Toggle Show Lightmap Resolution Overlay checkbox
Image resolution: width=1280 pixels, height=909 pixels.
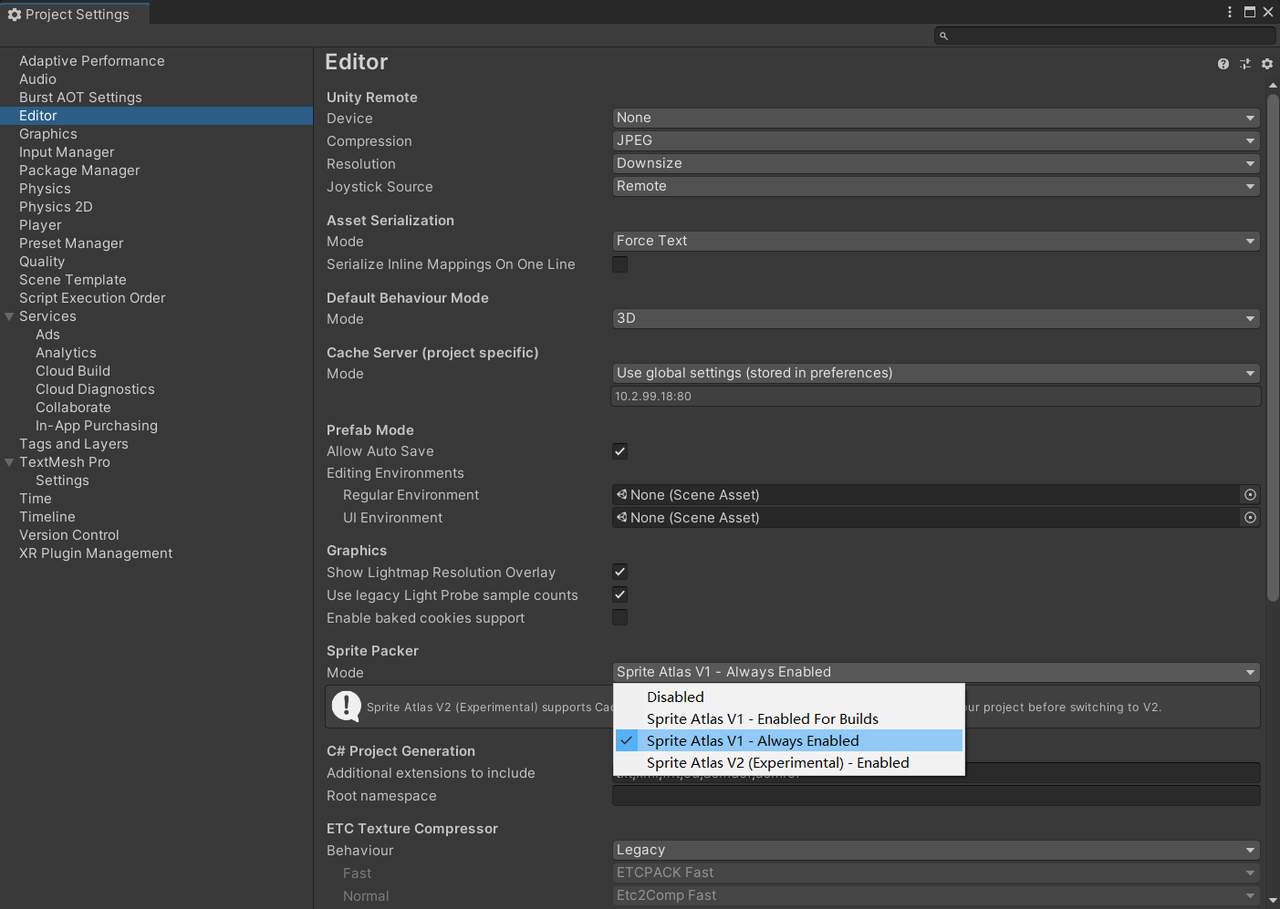coord(620,572)
